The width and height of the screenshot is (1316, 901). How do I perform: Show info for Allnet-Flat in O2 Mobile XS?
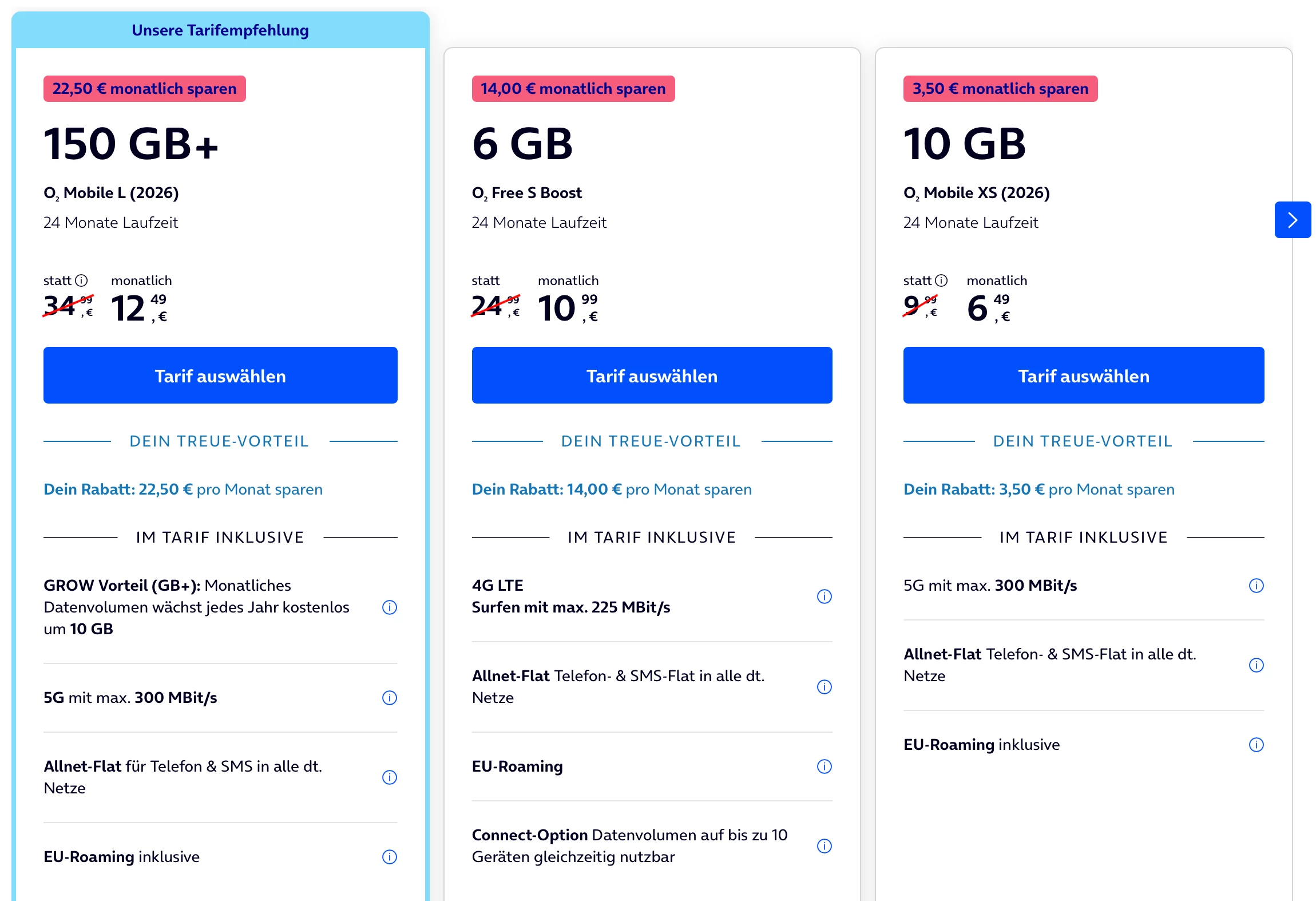pos(1256,665)
